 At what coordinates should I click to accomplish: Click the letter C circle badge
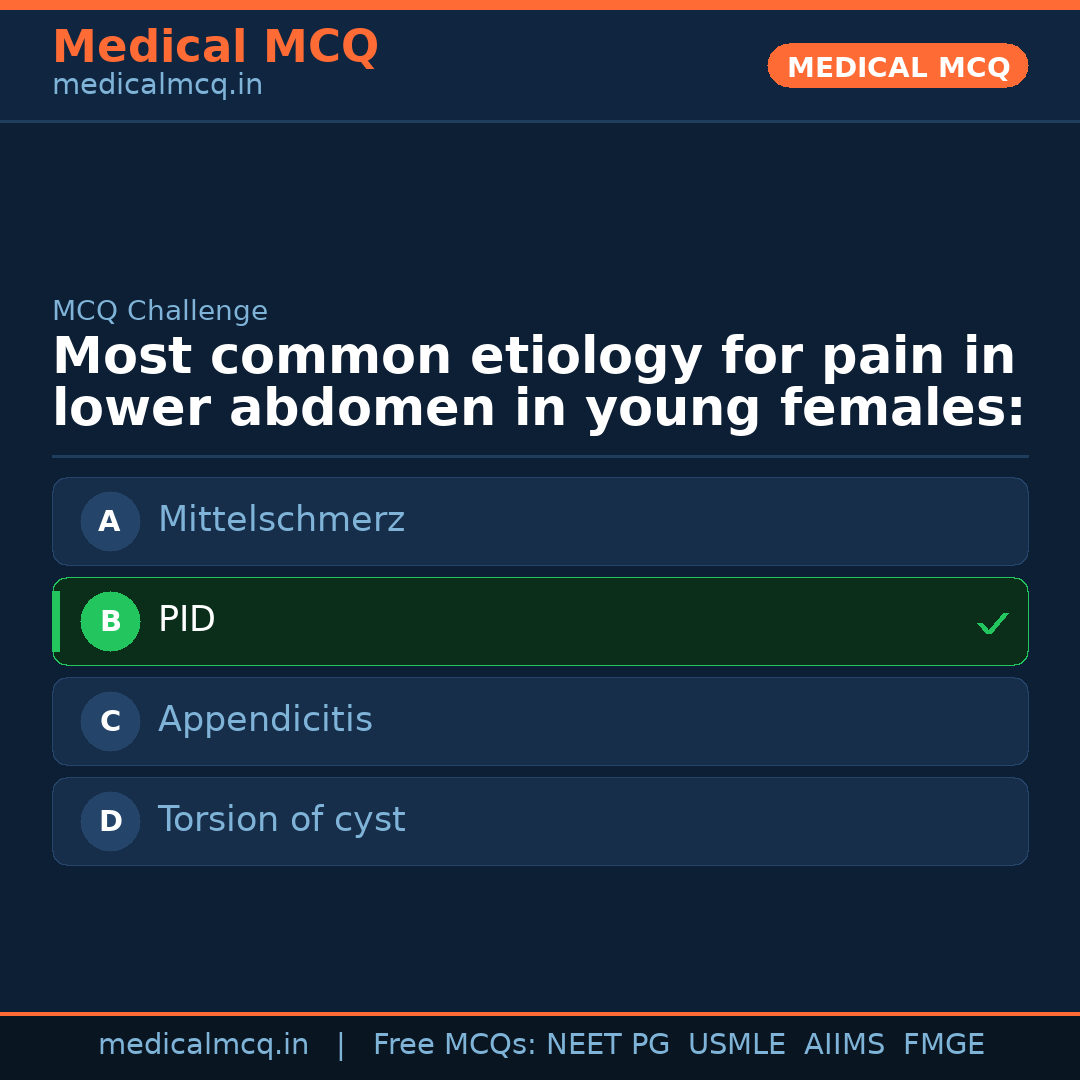[x=110, y=721]
